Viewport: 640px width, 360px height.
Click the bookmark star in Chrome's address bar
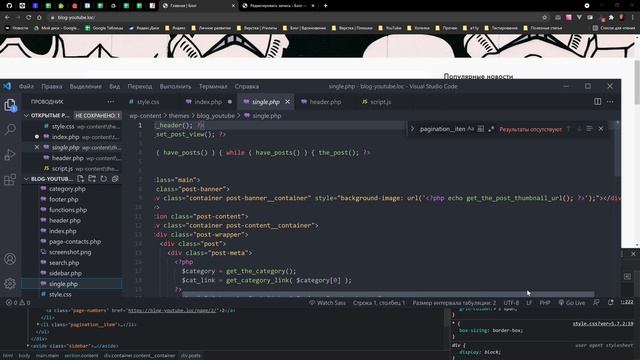coord(544,17)
